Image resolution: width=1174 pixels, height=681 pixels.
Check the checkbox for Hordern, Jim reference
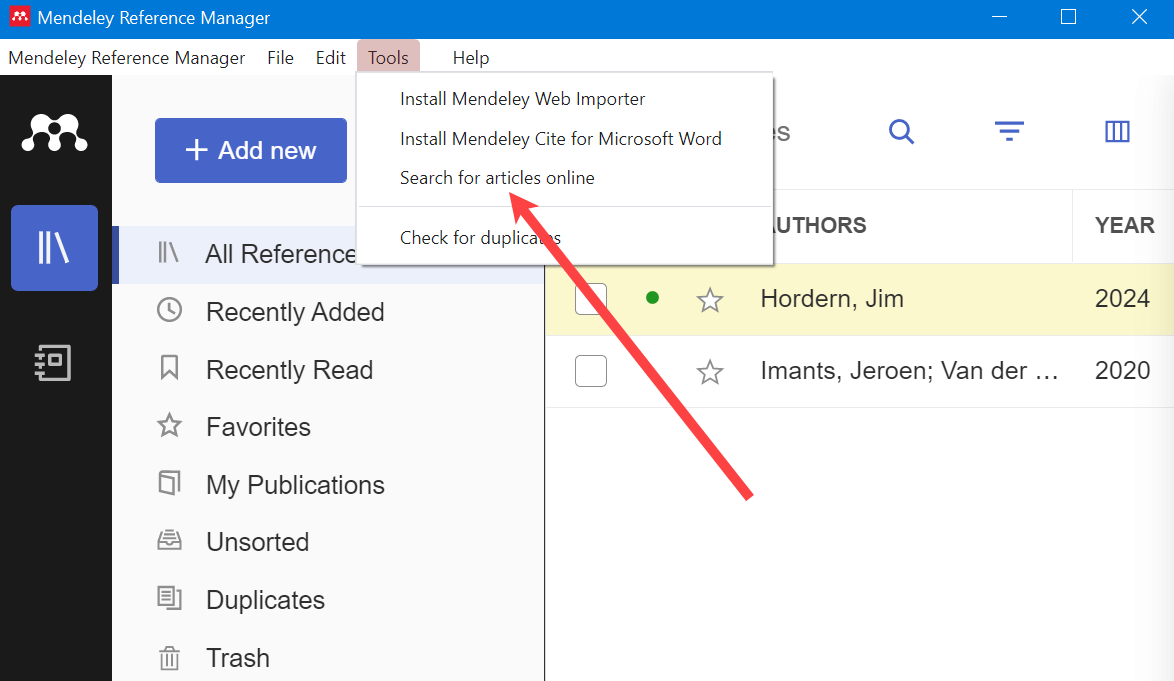point(590,298)
